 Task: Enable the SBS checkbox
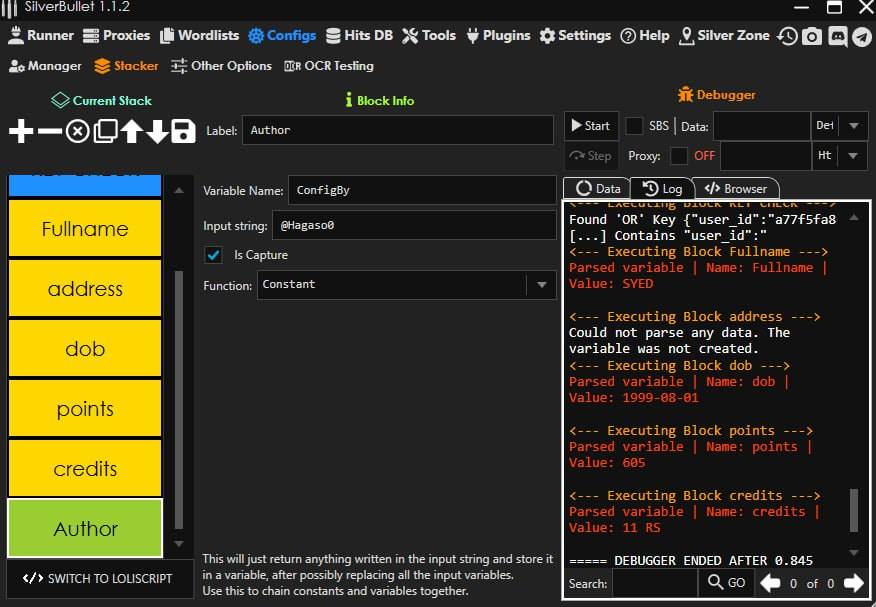[634, 126]
